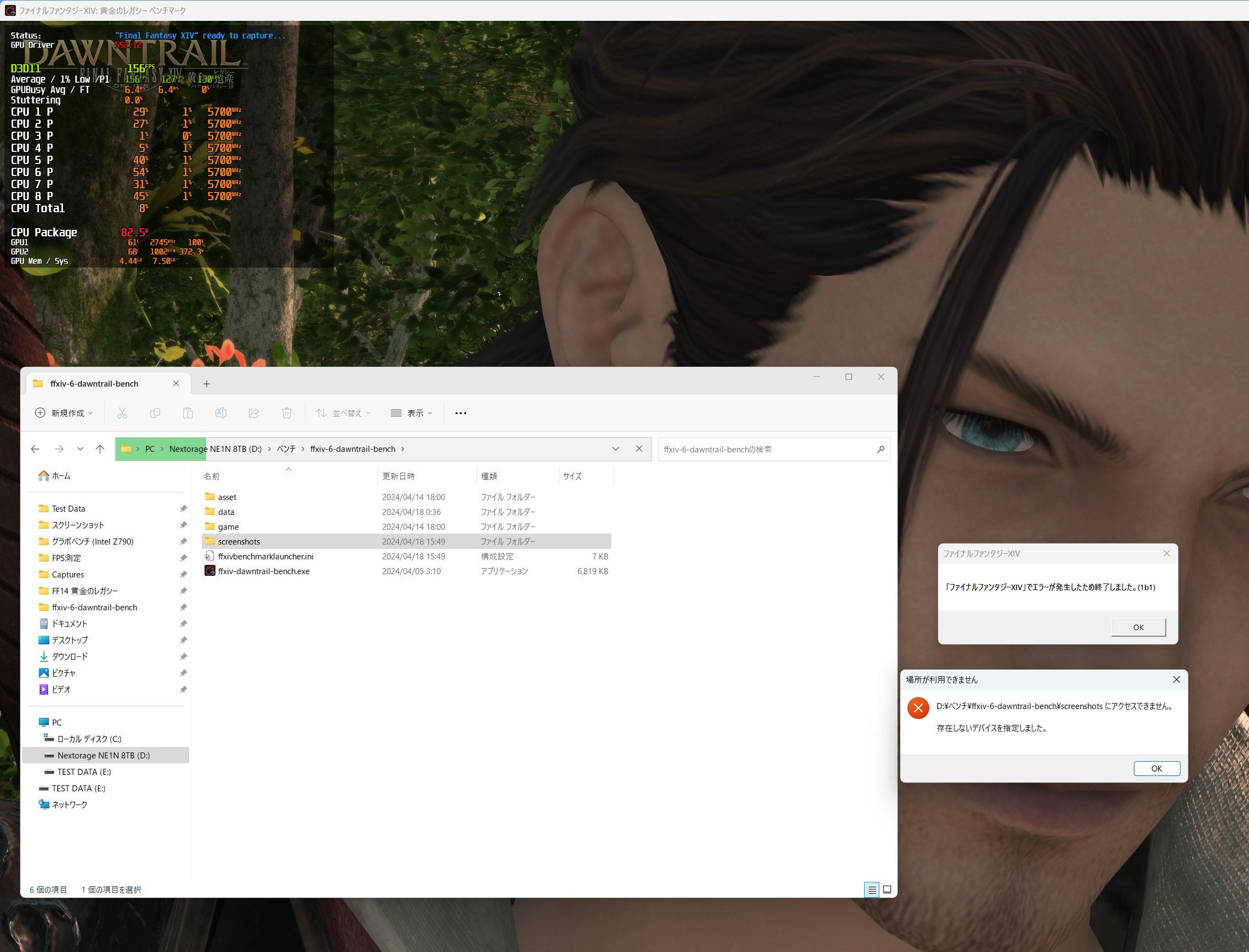Click the Cut scissors icon in toolbar
This screenshot has height=952, width=1249.
click(122, 413)
